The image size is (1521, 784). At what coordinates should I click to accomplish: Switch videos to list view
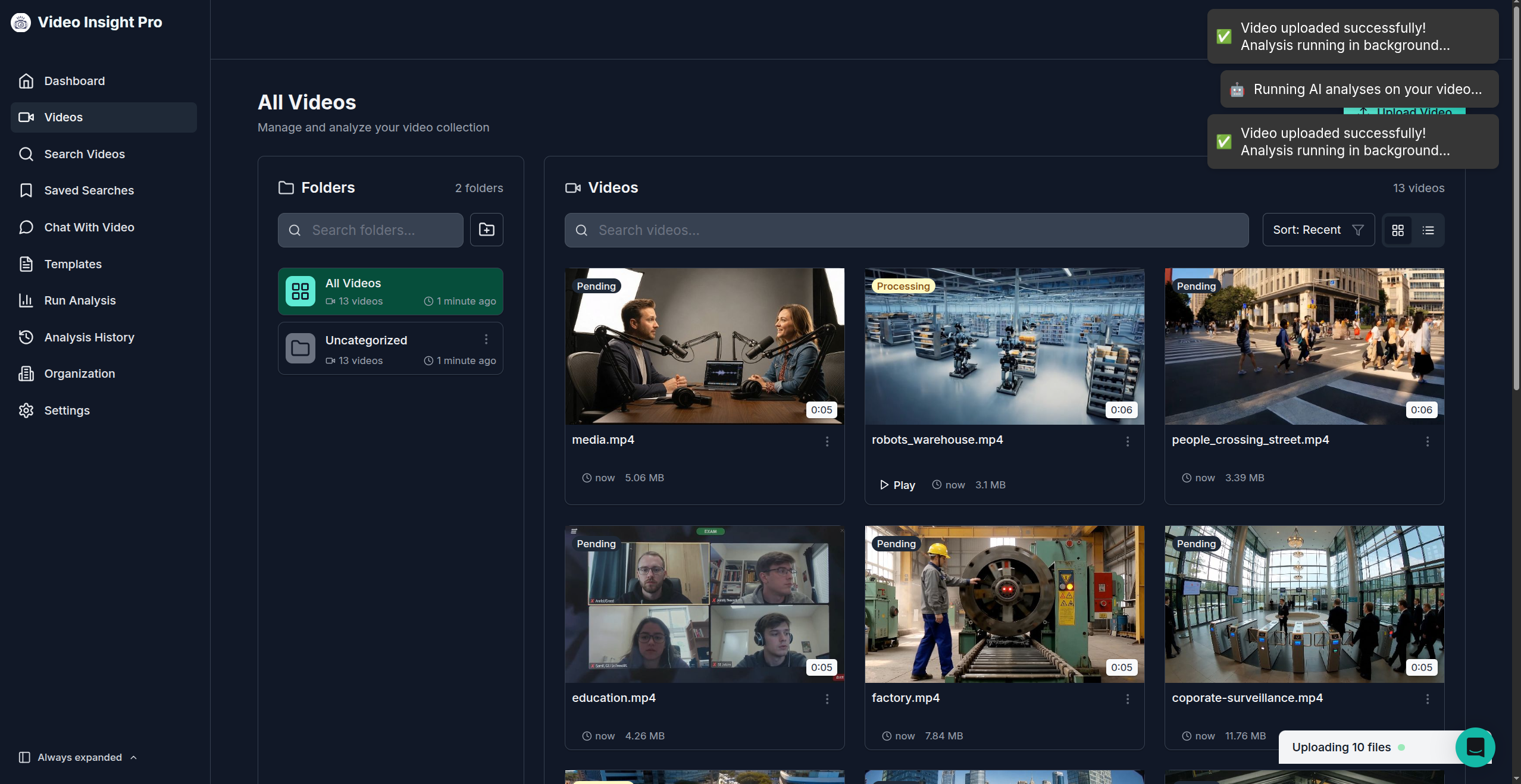point(1428,230)
